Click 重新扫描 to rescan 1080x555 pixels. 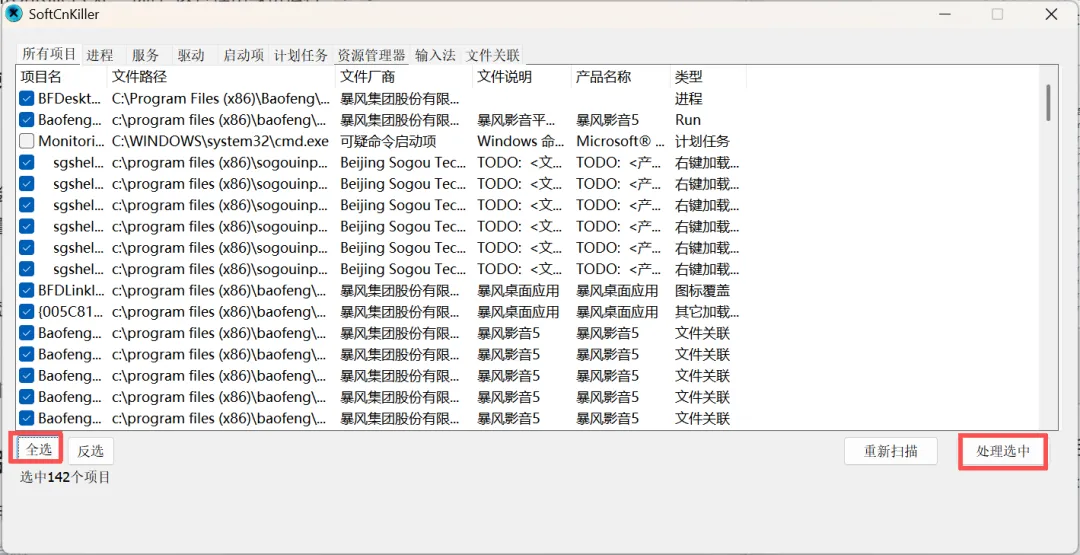point(891,451)
